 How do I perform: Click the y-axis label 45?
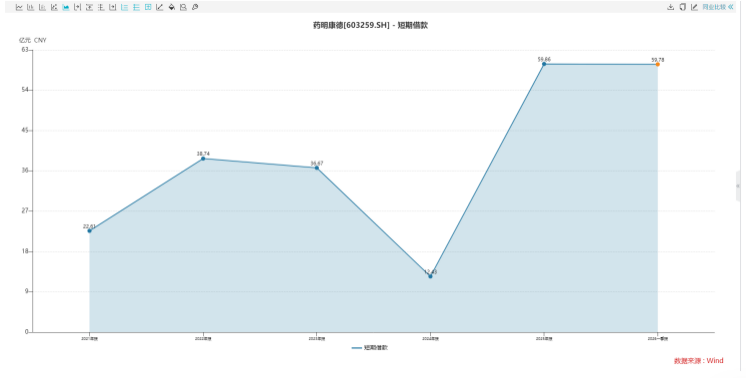point(25,130)
